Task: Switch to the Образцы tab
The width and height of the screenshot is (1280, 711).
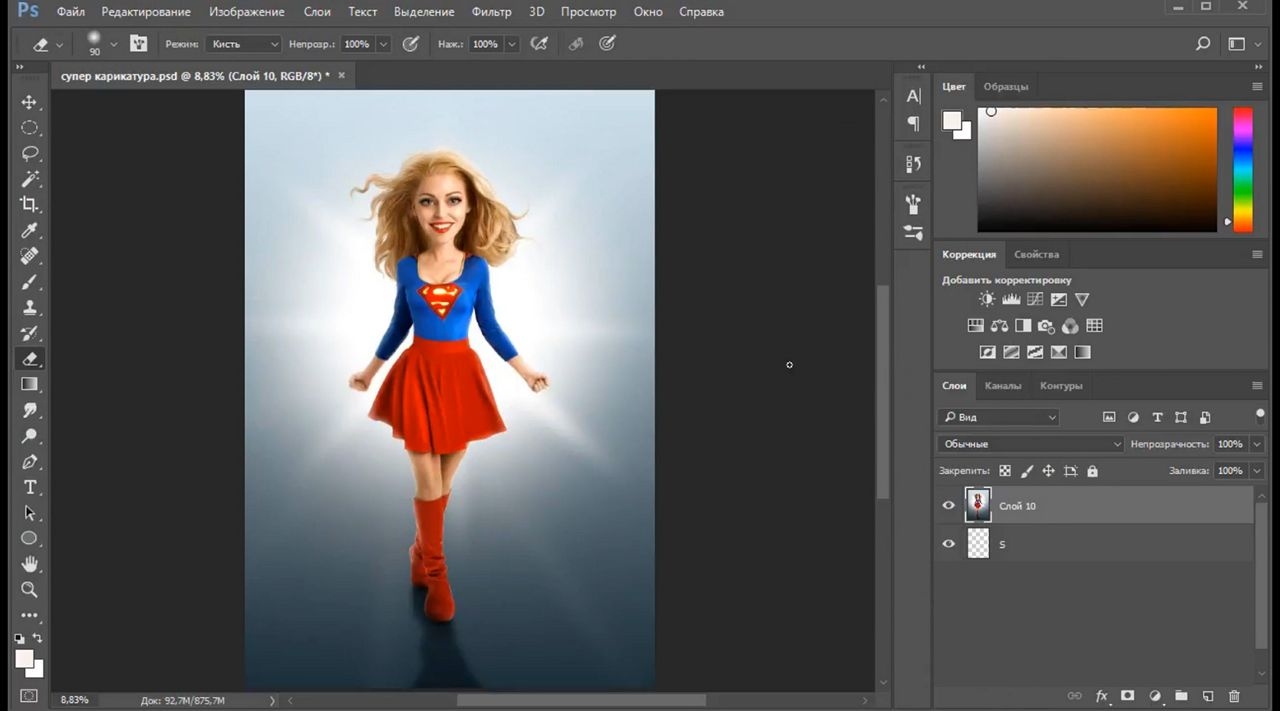Action: tap(1005, 87)
